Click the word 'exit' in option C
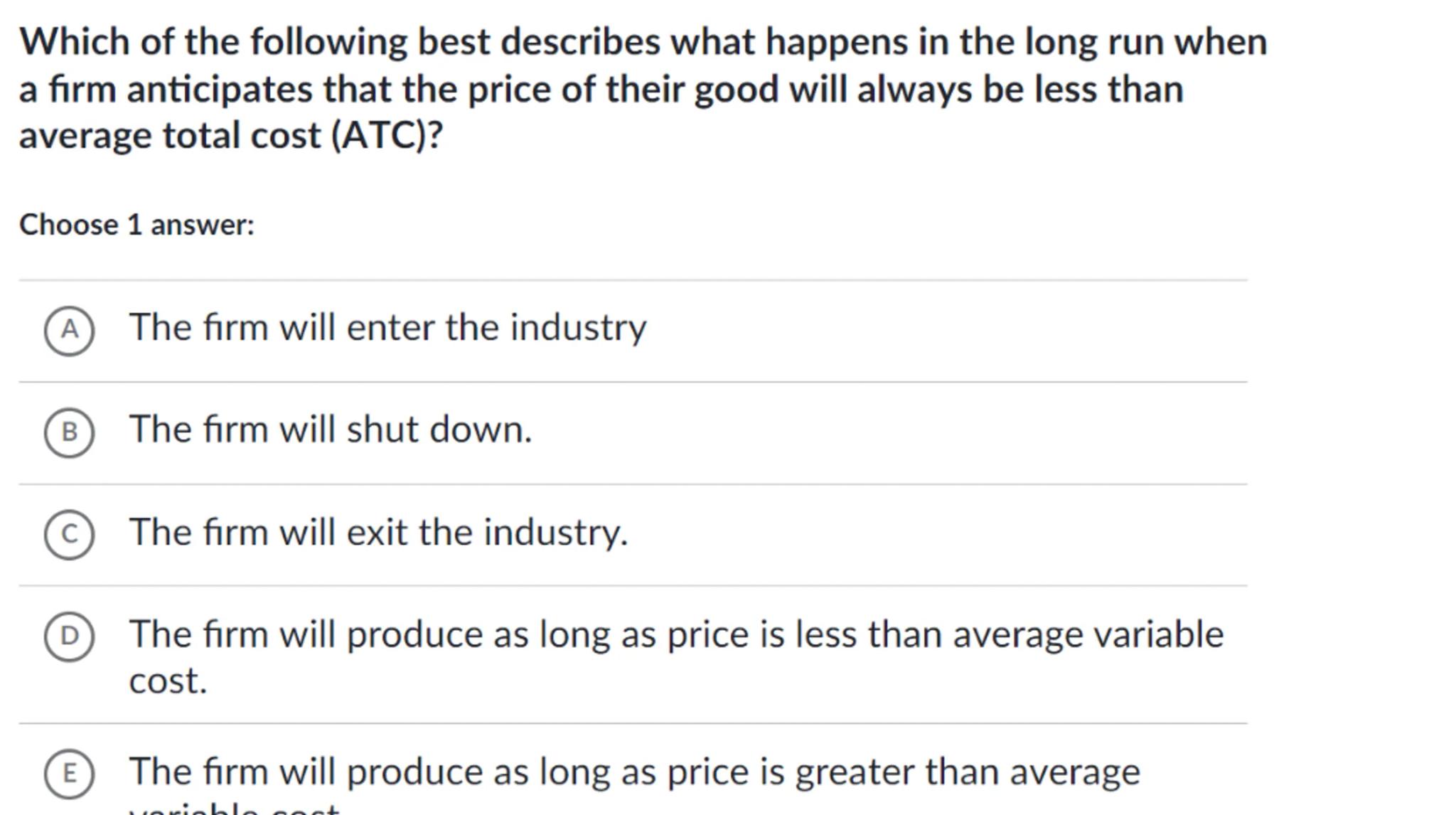Screen dimensions: 1456x815 tap(375, 533)
